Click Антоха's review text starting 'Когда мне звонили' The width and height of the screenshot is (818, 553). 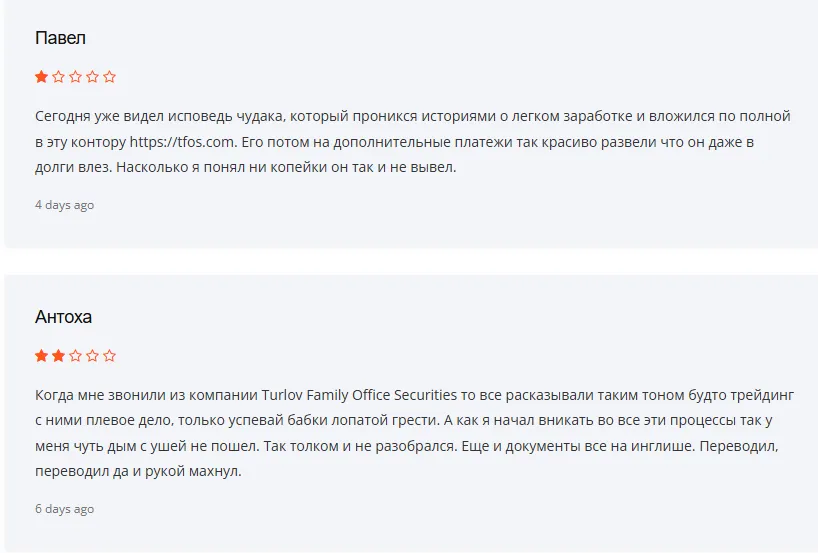click(415, 433)
